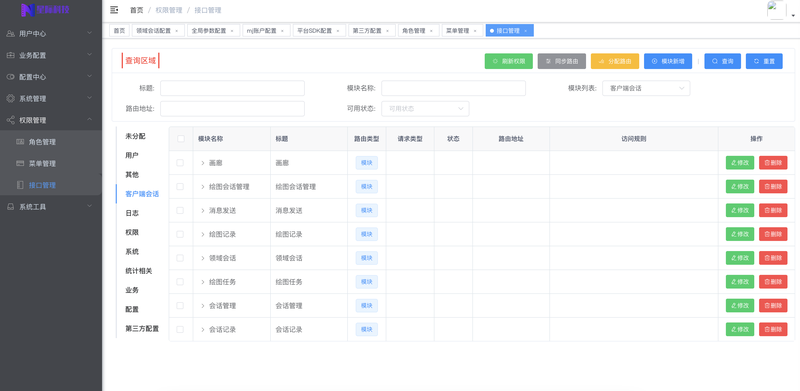Expand the 会话记录 module row
The width and height of the screenshot is (800, 391).
tap(203, 330)
